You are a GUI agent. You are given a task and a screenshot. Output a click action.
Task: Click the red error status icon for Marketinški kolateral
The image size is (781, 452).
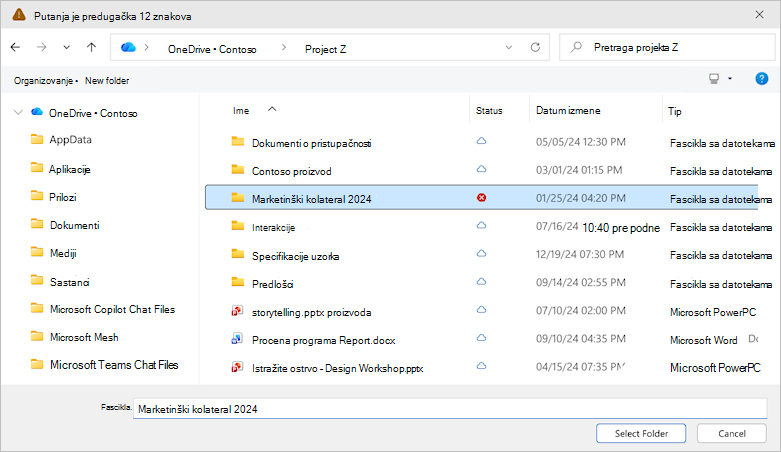click(x=481, y=198)
